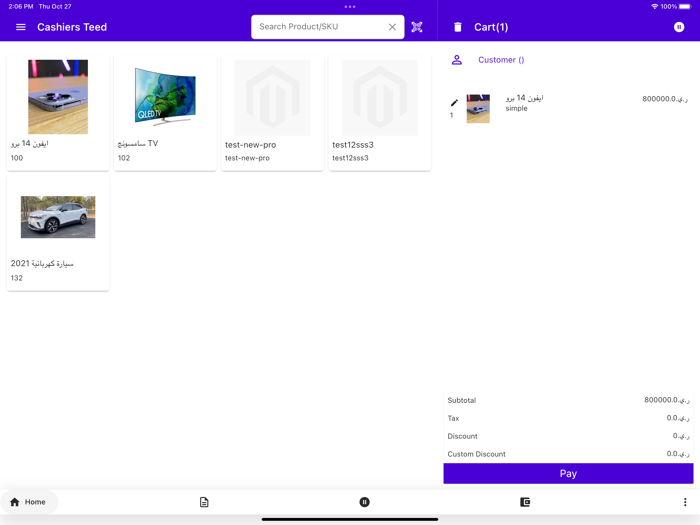Click the Custom Discount row label
The width and height of the screenshot is (700, 525).
tap(476, 454)
